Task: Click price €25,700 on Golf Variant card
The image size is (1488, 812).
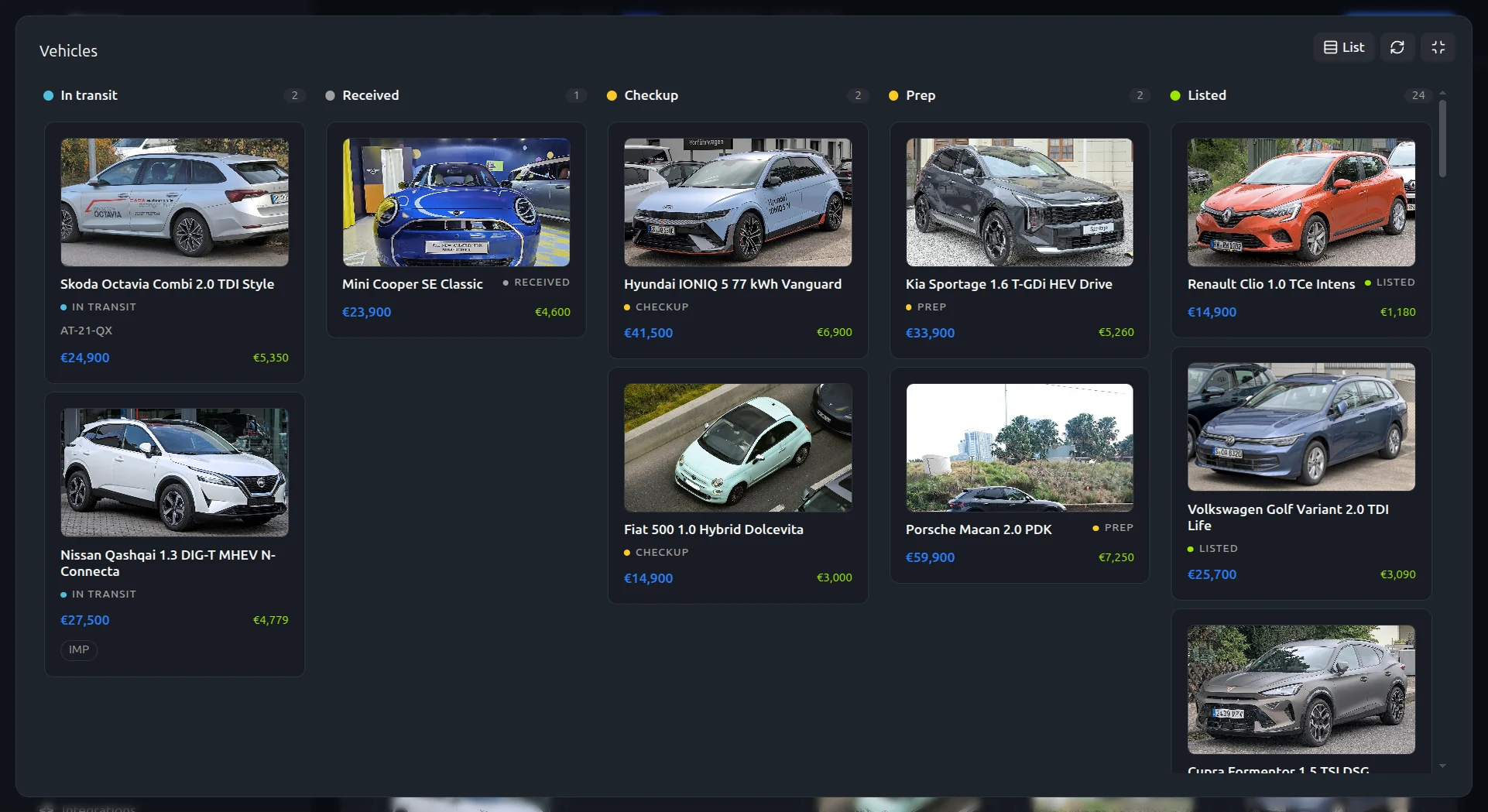Action: (x=1212, y=574)
